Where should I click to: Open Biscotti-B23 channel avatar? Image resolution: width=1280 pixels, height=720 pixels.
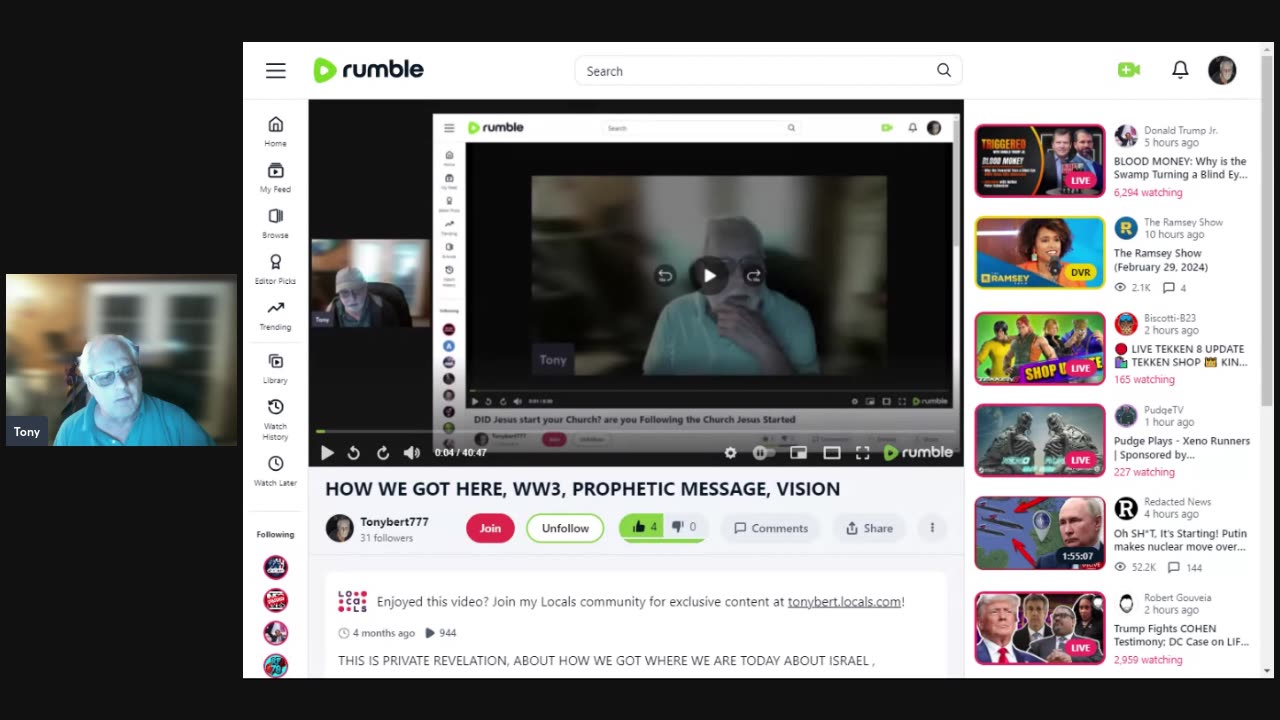(x=1126, y=323)
